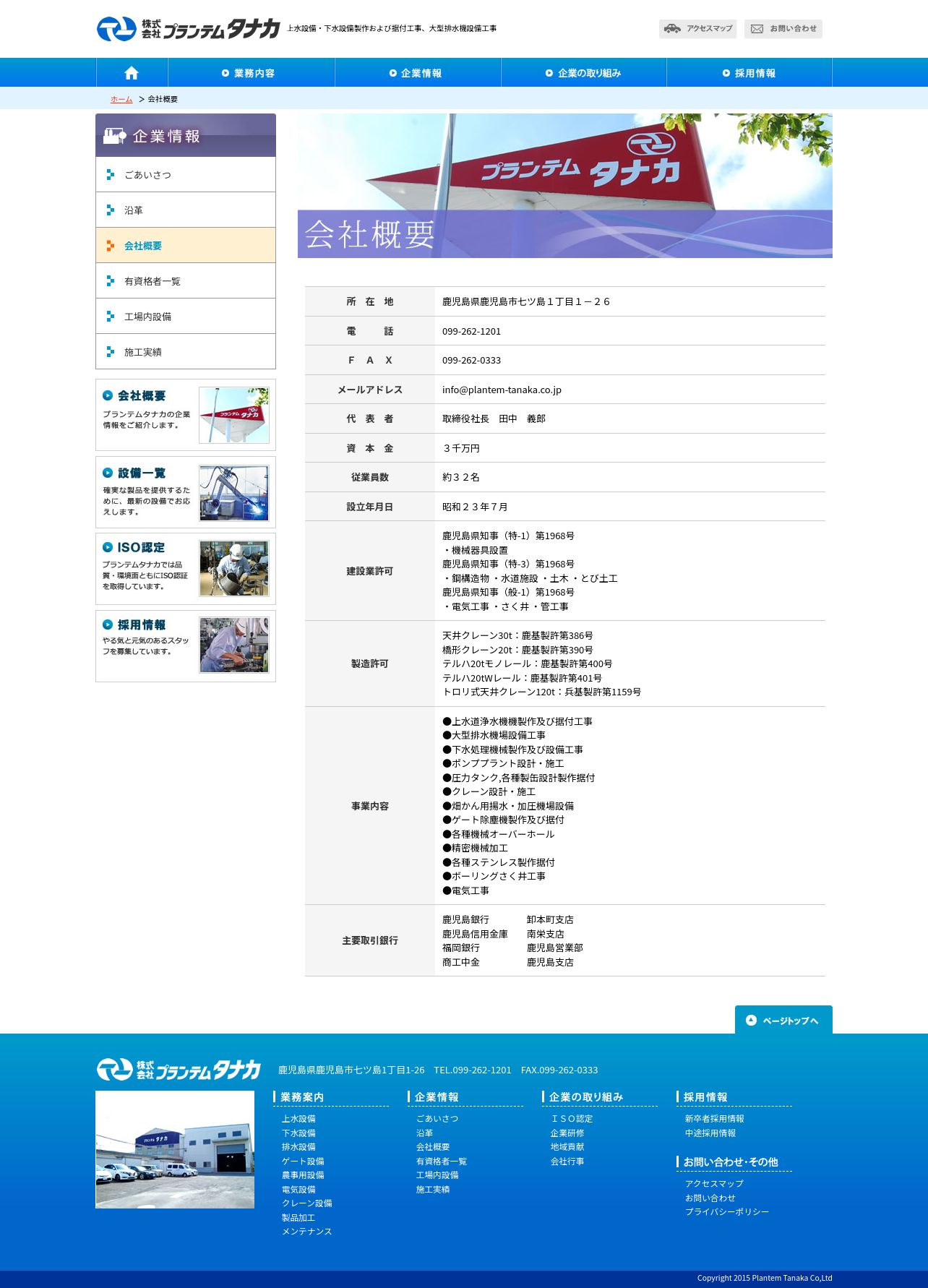Open 会社概要 footer link
Image resolution: width=928 pixels, height=1288 pixels.
pos(433,1147)
